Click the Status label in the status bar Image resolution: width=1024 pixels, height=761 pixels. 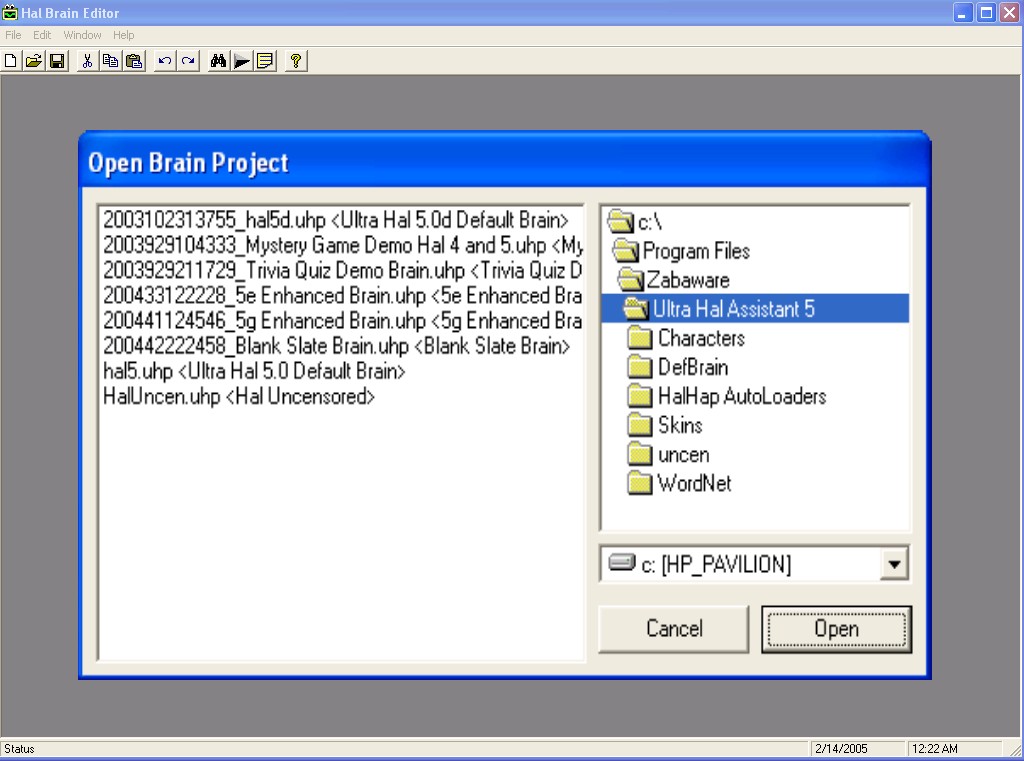19,749
